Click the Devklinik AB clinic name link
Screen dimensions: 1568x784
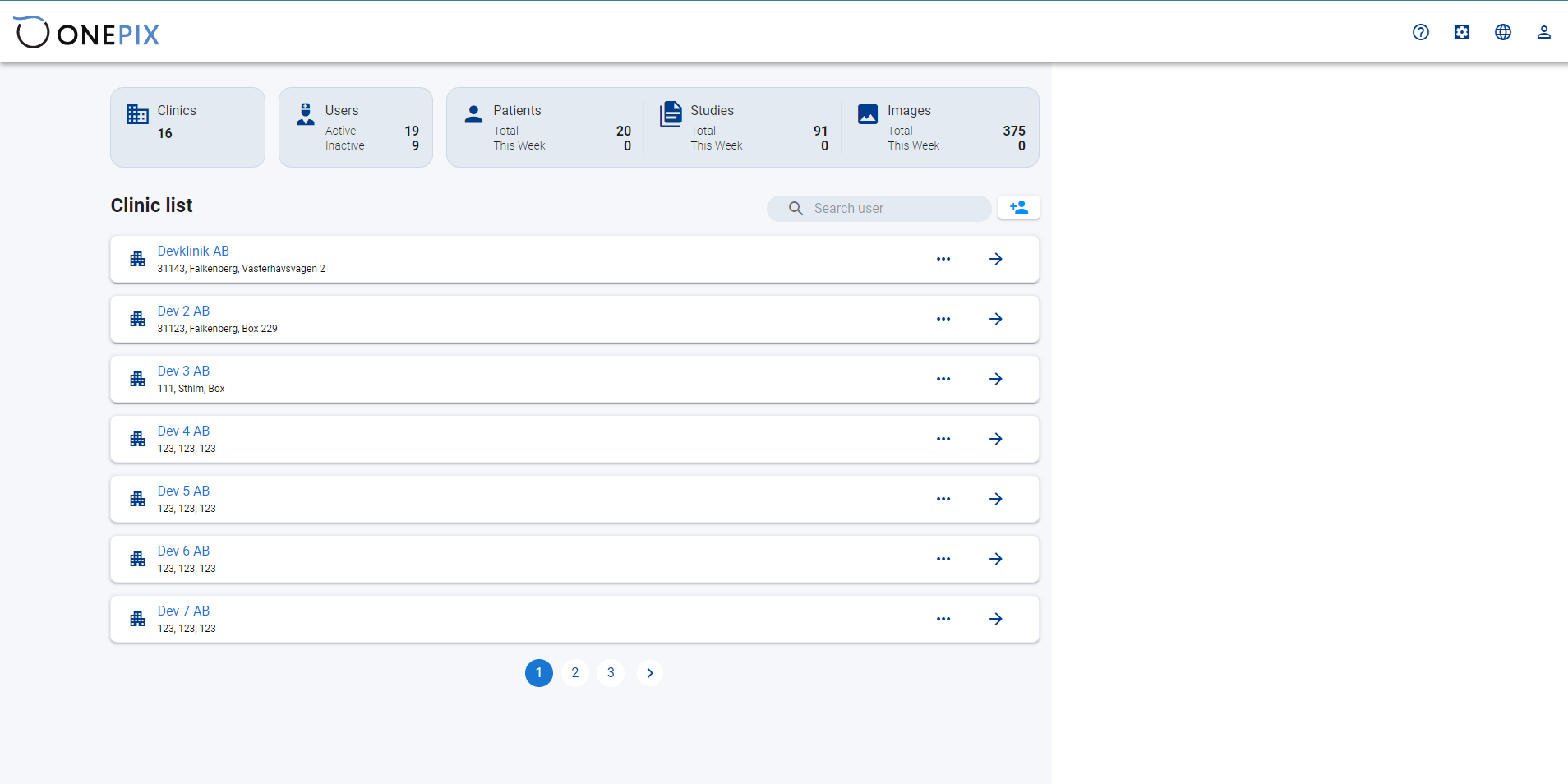click(193, 251)
